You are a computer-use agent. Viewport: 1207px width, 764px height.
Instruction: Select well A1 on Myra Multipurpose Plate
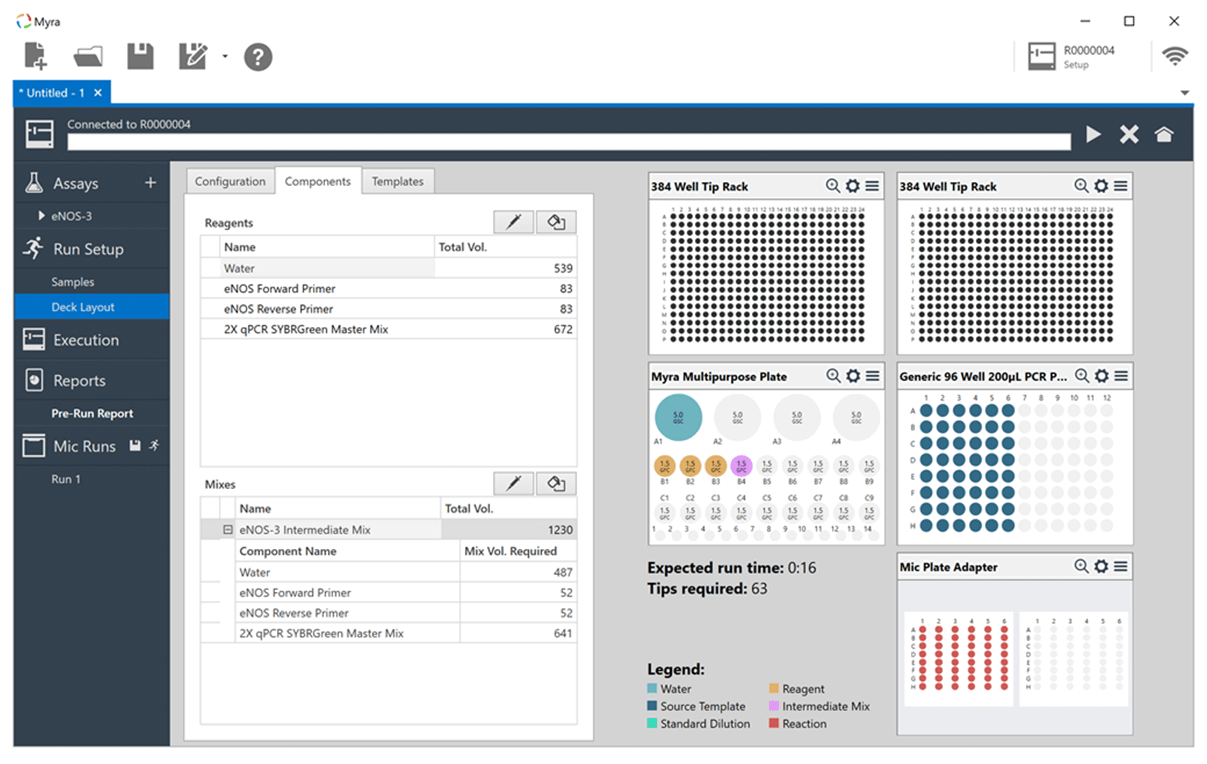(678, 416)
